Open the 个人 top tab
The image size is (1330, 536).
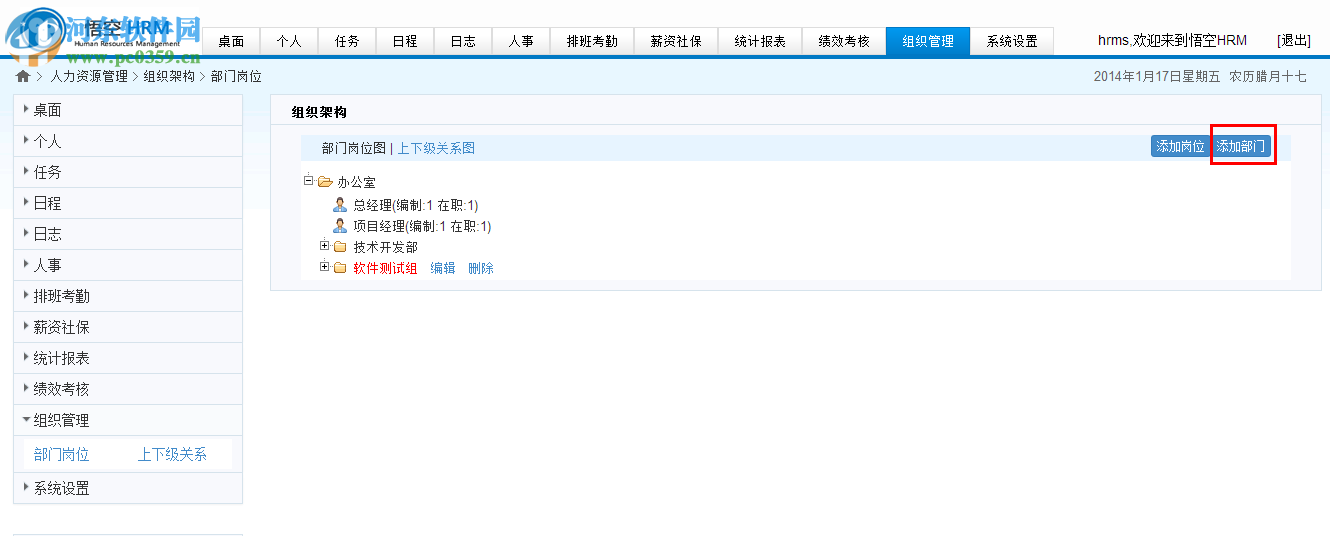[289, 42]
